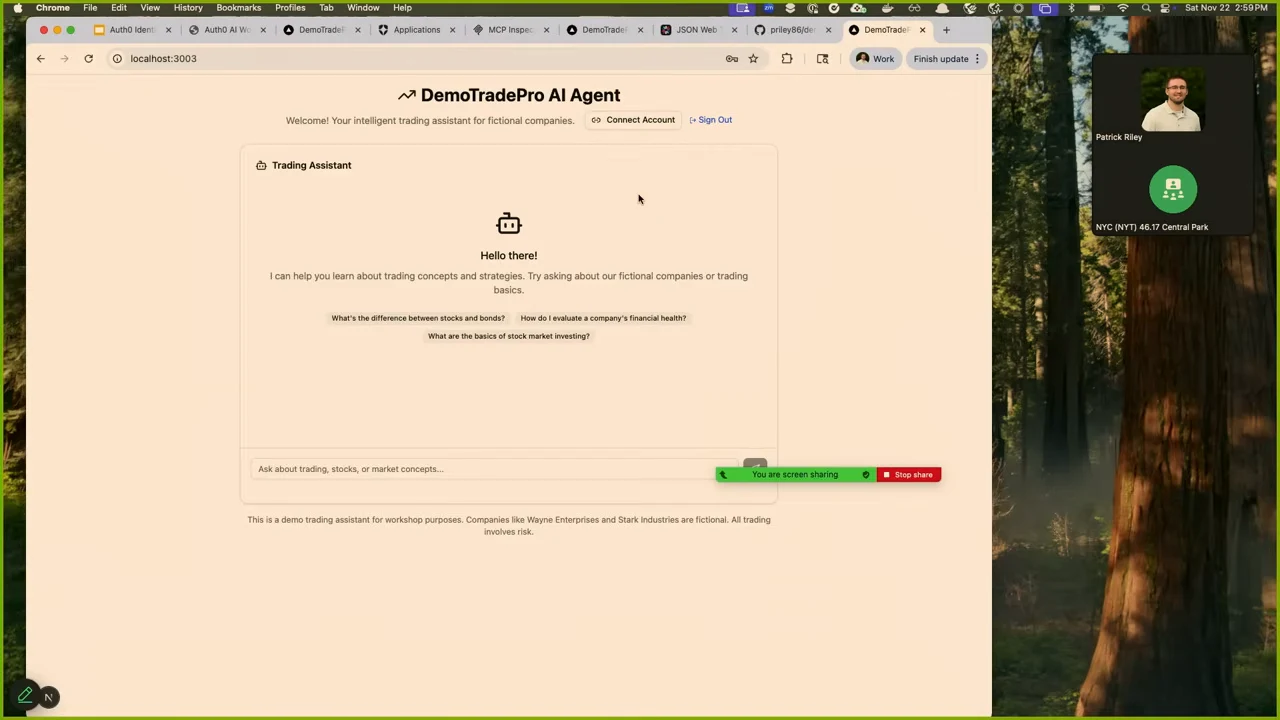Click the trend chart icon beside DemoTradePro title
Image resolution: width=1280 pixels, height=720 pixels.
(x=406, y=95)
